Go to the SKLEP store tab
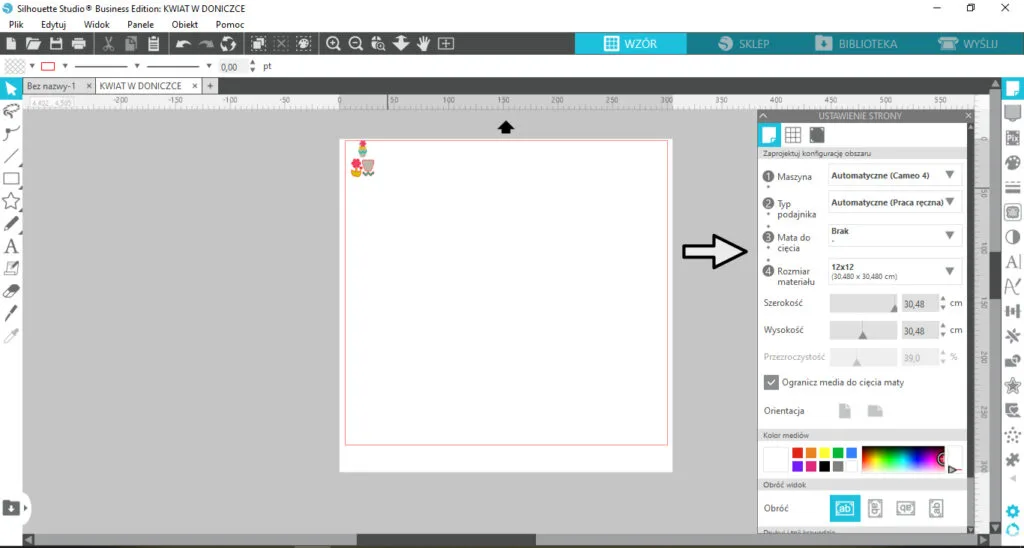Screen dimensions: 1024x548 click(x=743, y=44)
